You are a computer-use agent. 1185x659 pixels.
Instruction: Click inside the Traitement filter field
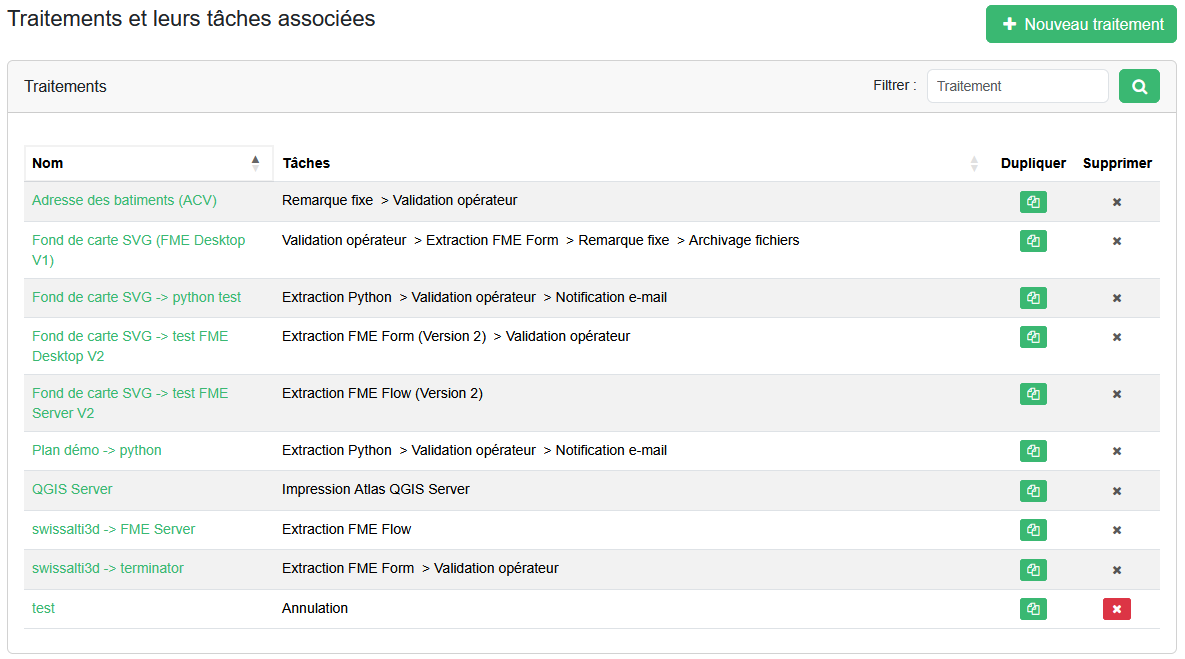1017,86
